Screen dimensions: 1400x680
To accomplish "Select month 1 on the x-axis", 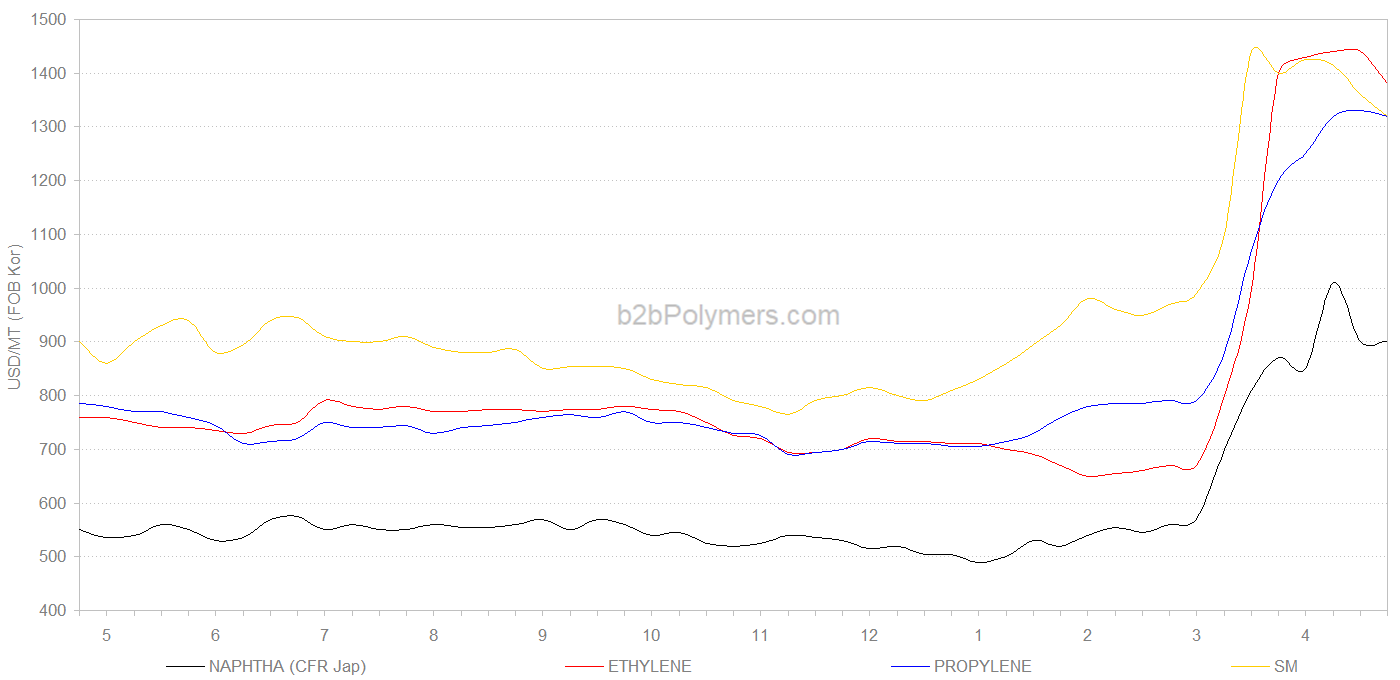I will [x=978, y=635].
